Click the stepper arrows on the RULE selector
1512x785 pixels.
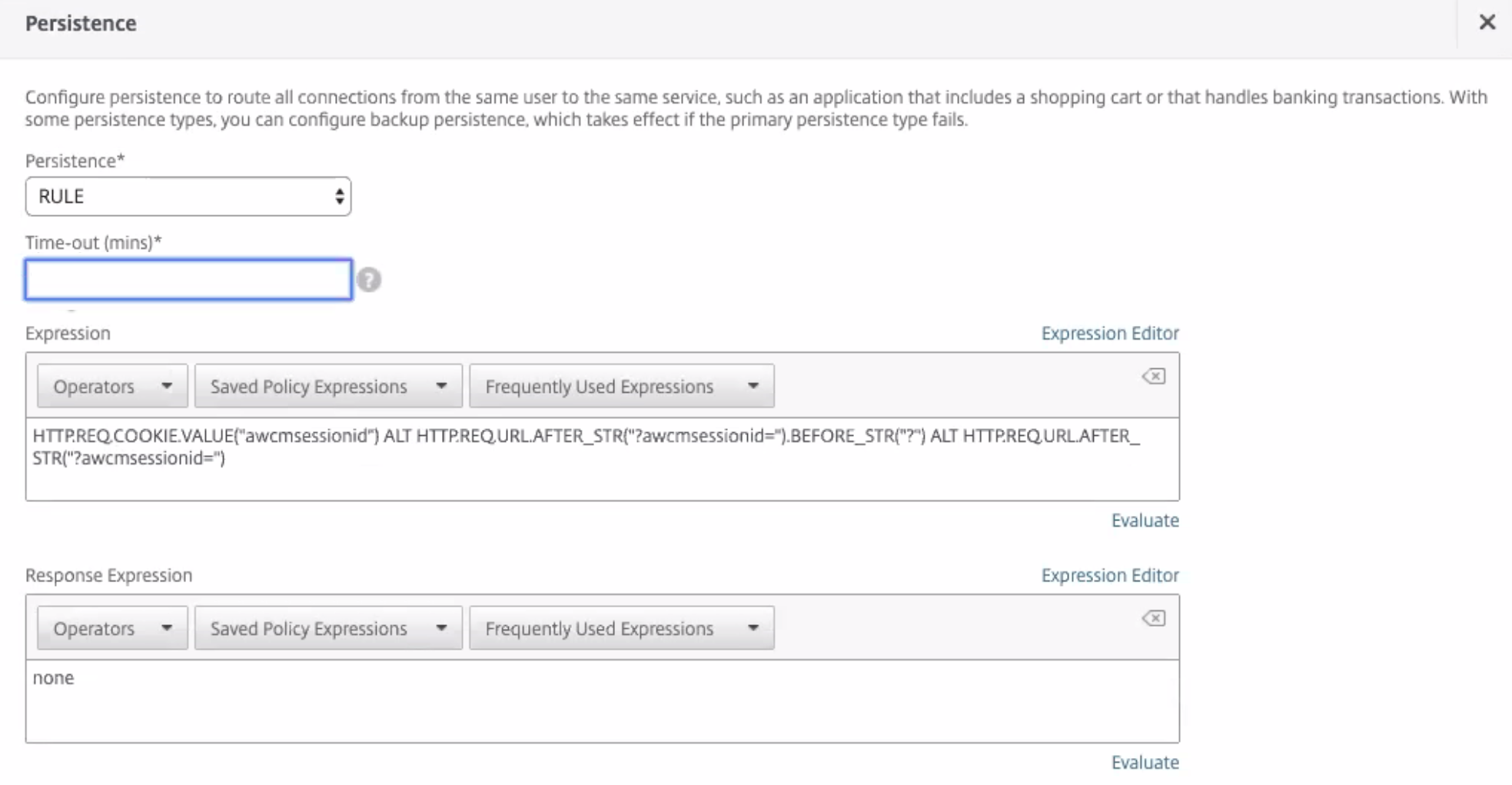pyautogui.click(x=339, y=197)
